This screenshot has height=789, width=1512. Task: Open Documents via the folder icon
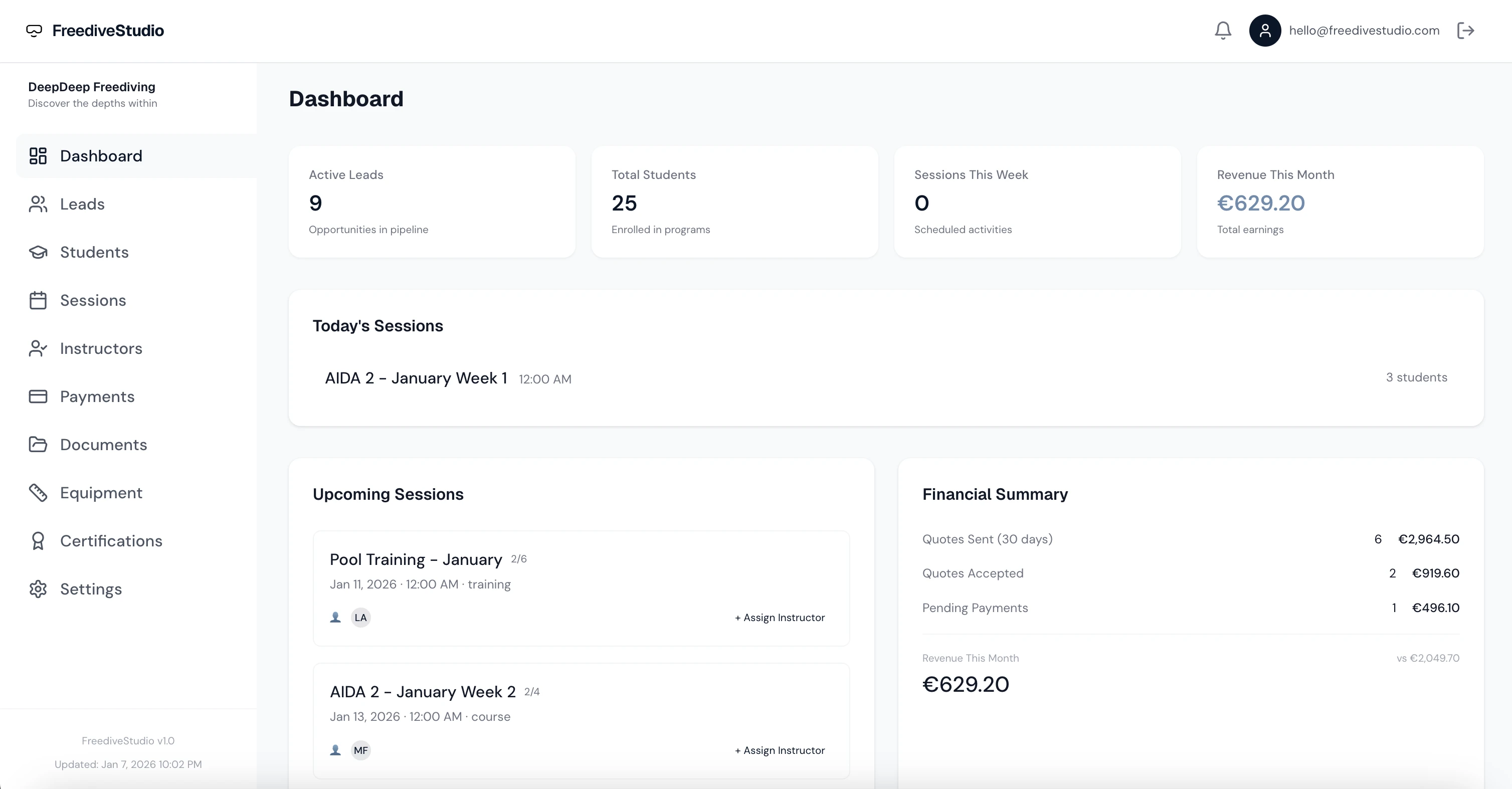coord(38,445)
